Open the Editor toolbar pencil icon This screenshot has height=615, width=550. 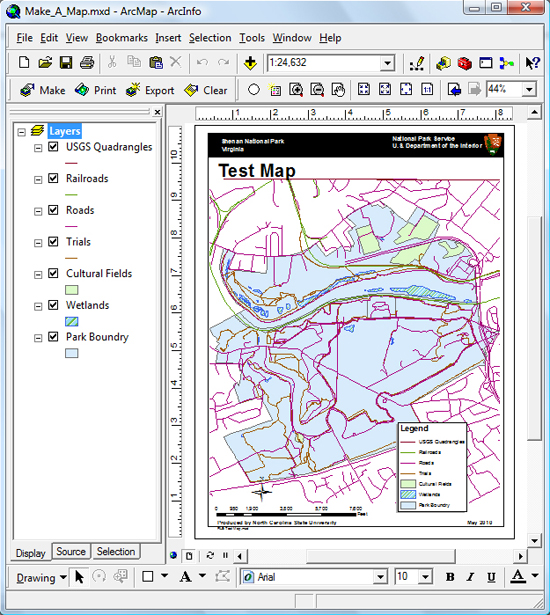(417, 63)
